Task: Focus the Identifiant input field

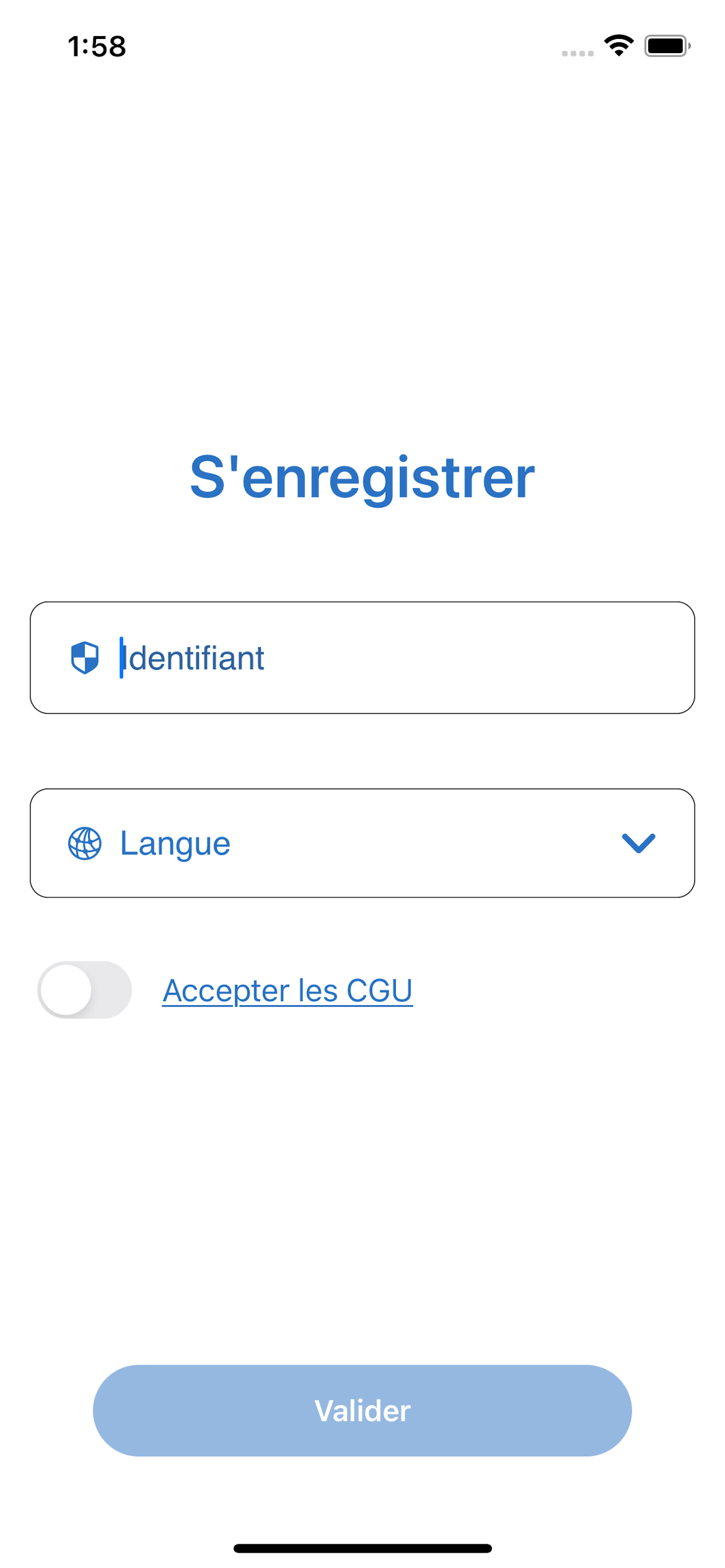Action: (362, 658)
